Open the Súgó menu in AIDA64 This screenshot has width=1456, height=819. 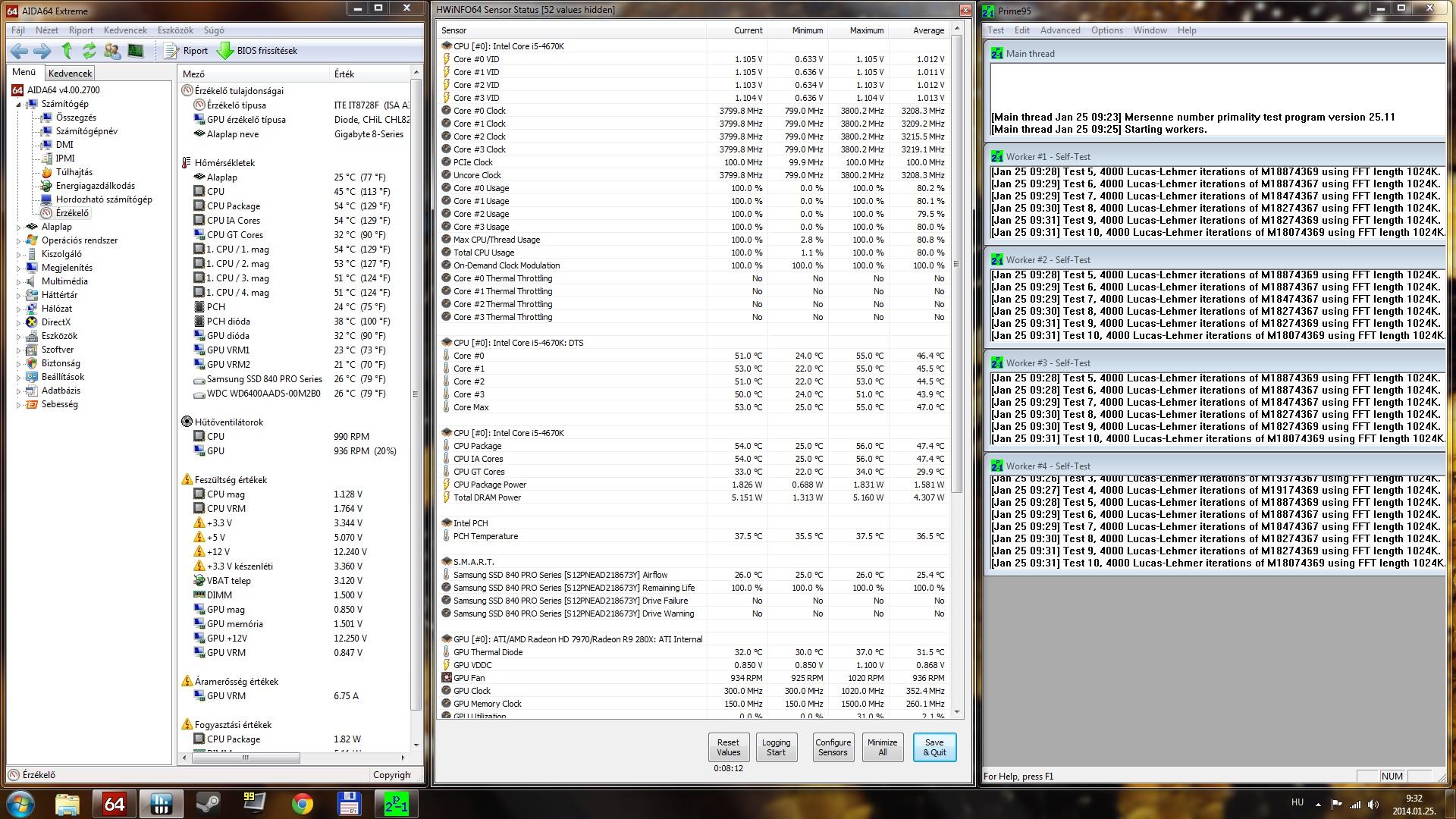(x=214, y=30)
